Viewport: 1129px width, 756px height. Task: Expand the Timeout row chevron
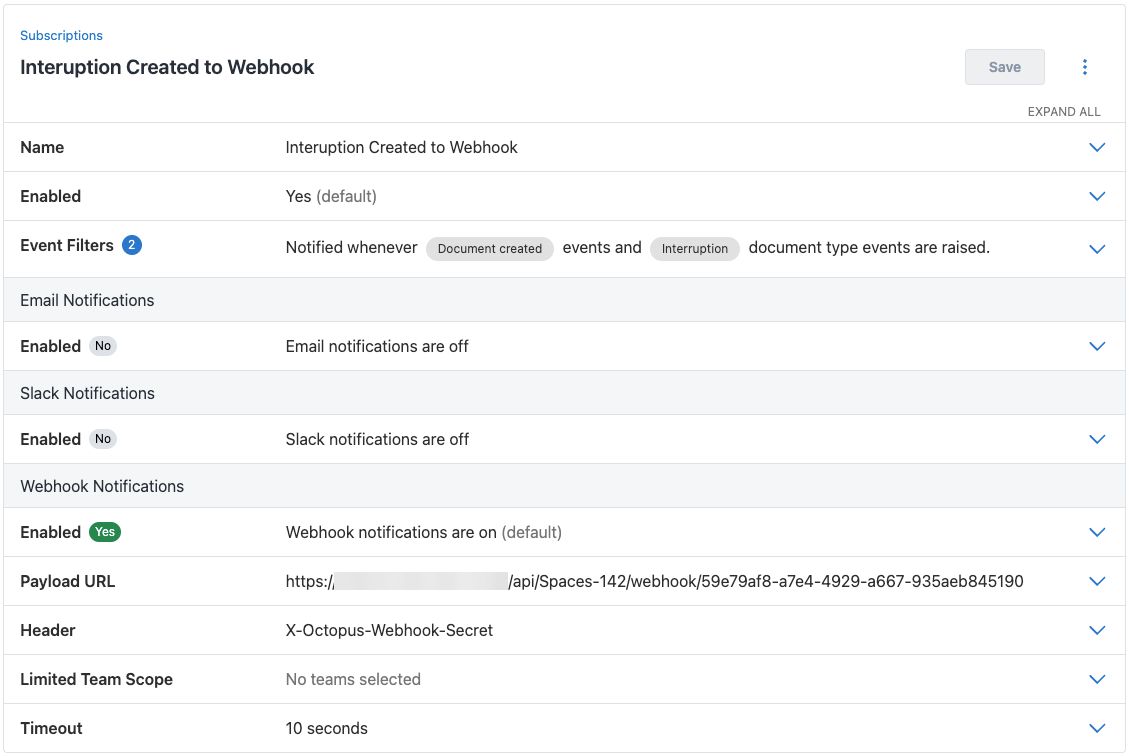click(x=1097, y=728)
